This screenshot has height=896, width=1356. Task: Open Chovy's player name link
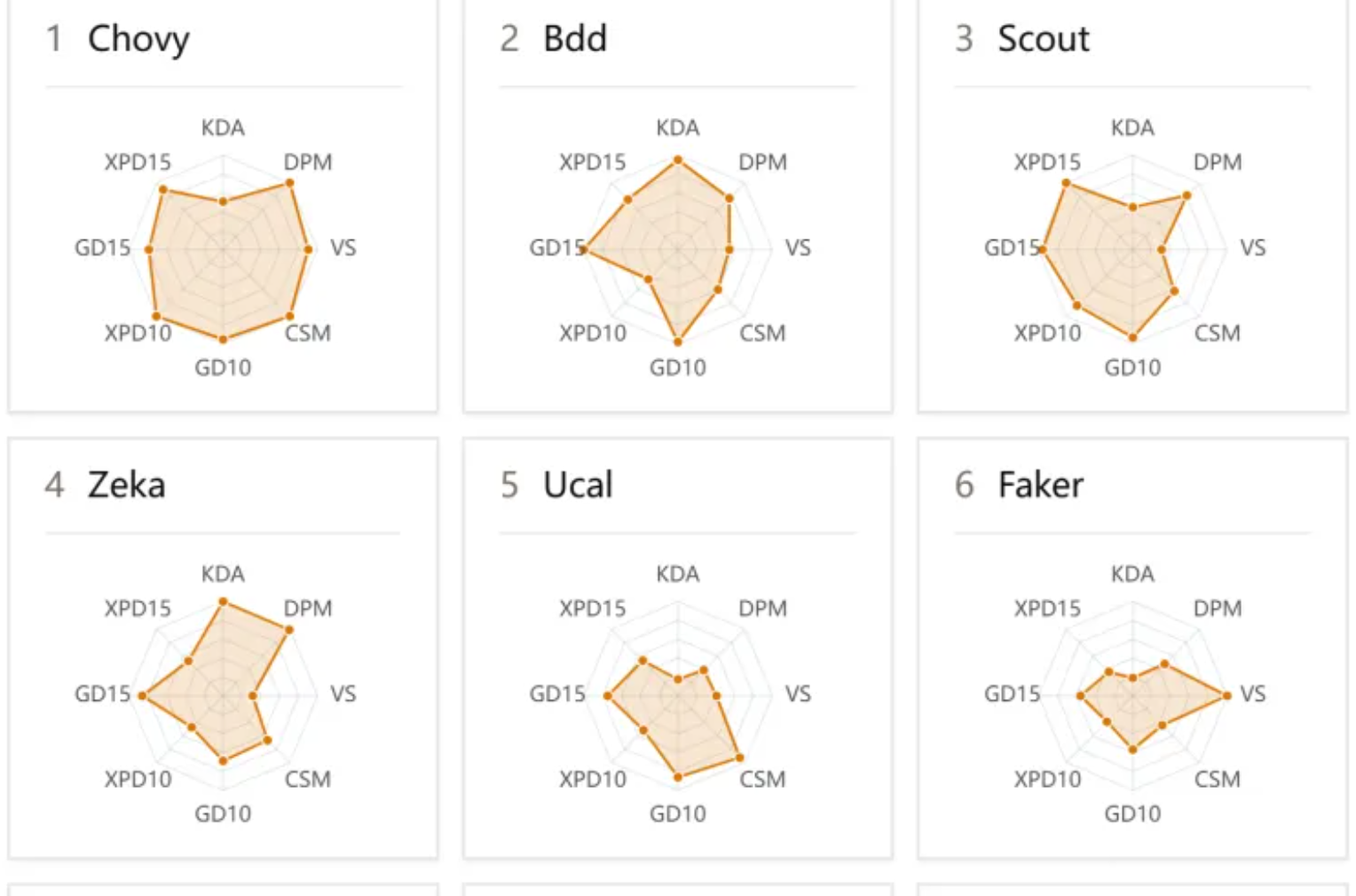(138, 39)
